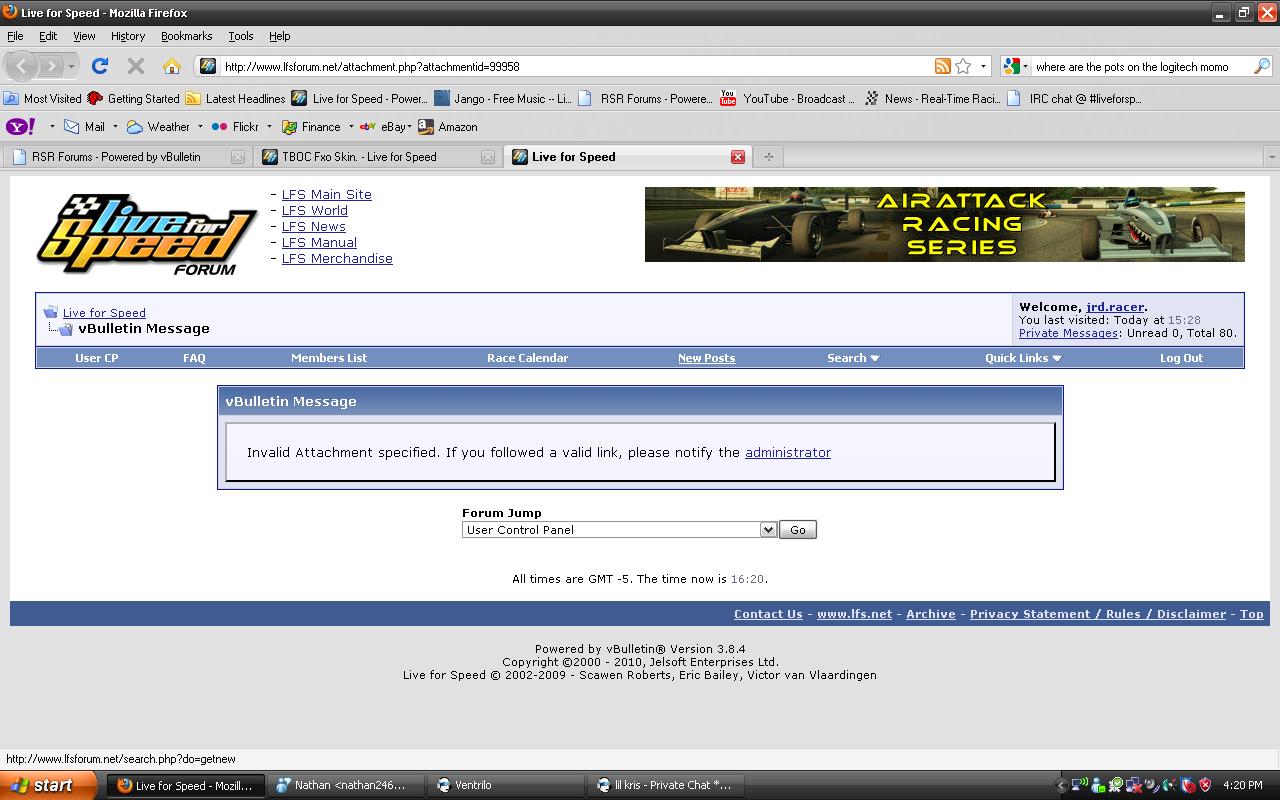Image resolution: width=1280 pixels, height=800 pixels.
Task: Open the Quick Links dropdown
Action: point(1023,358)
